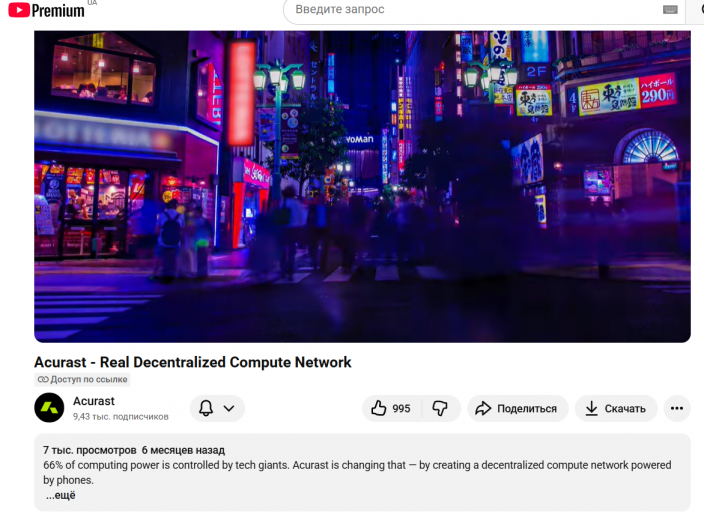Viewport: 704px width, 512px height.
Task: Click the video player frame
Action: 362,186
